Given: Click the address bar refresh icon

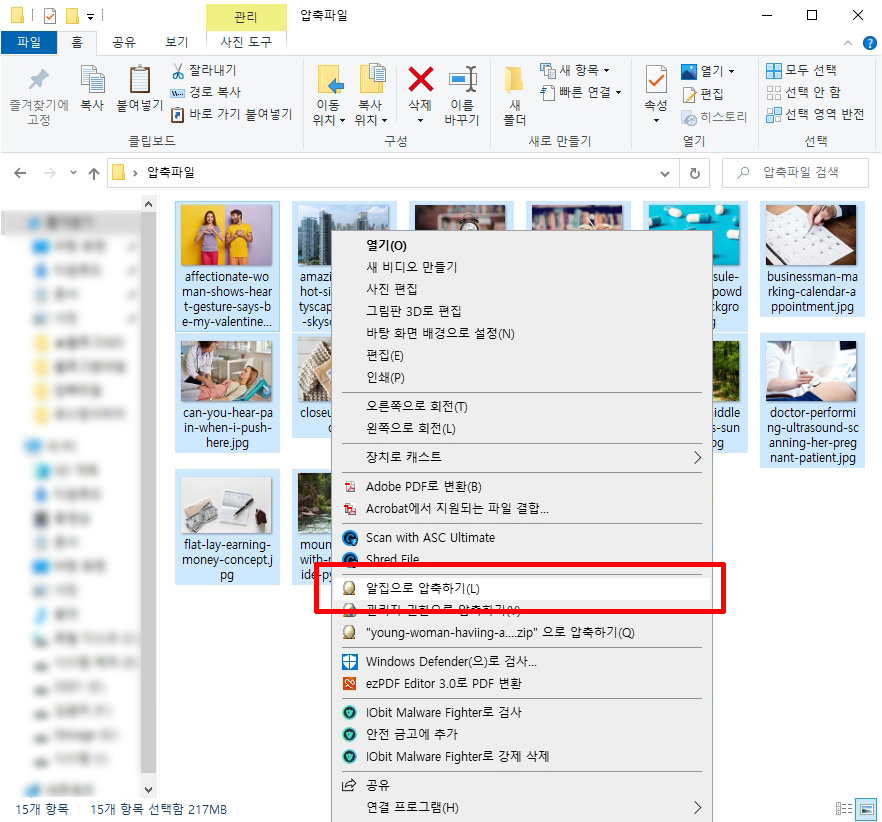Looking at the screenshot, I should (697, 172).
